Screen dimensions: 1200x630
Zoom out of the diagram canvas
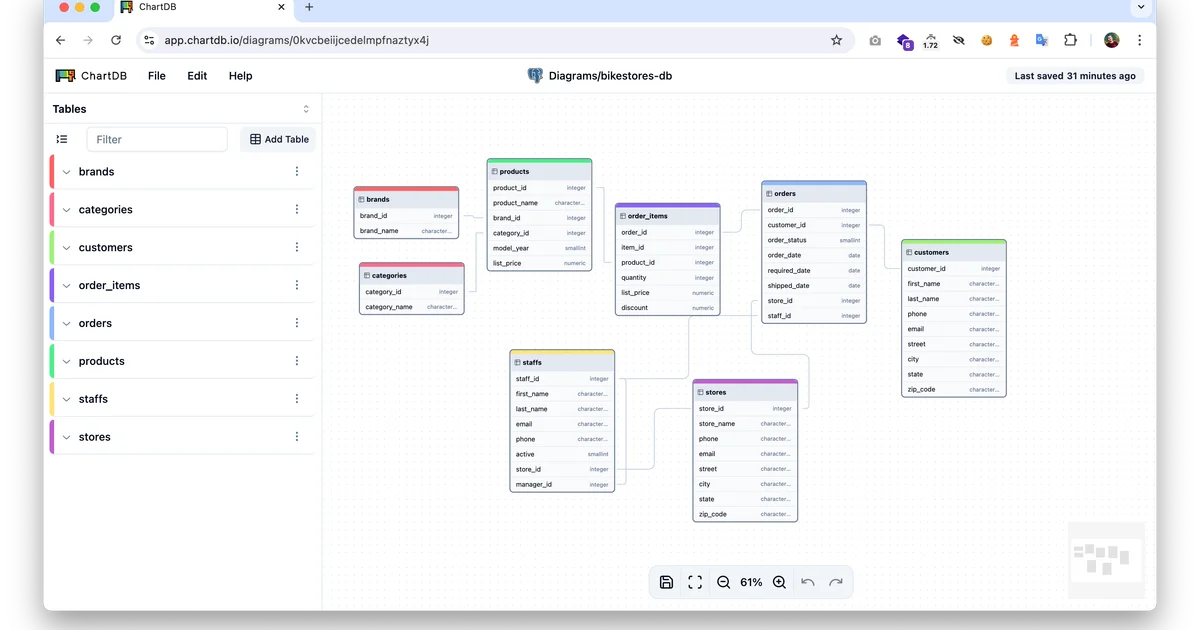click(x=723, y=582)
